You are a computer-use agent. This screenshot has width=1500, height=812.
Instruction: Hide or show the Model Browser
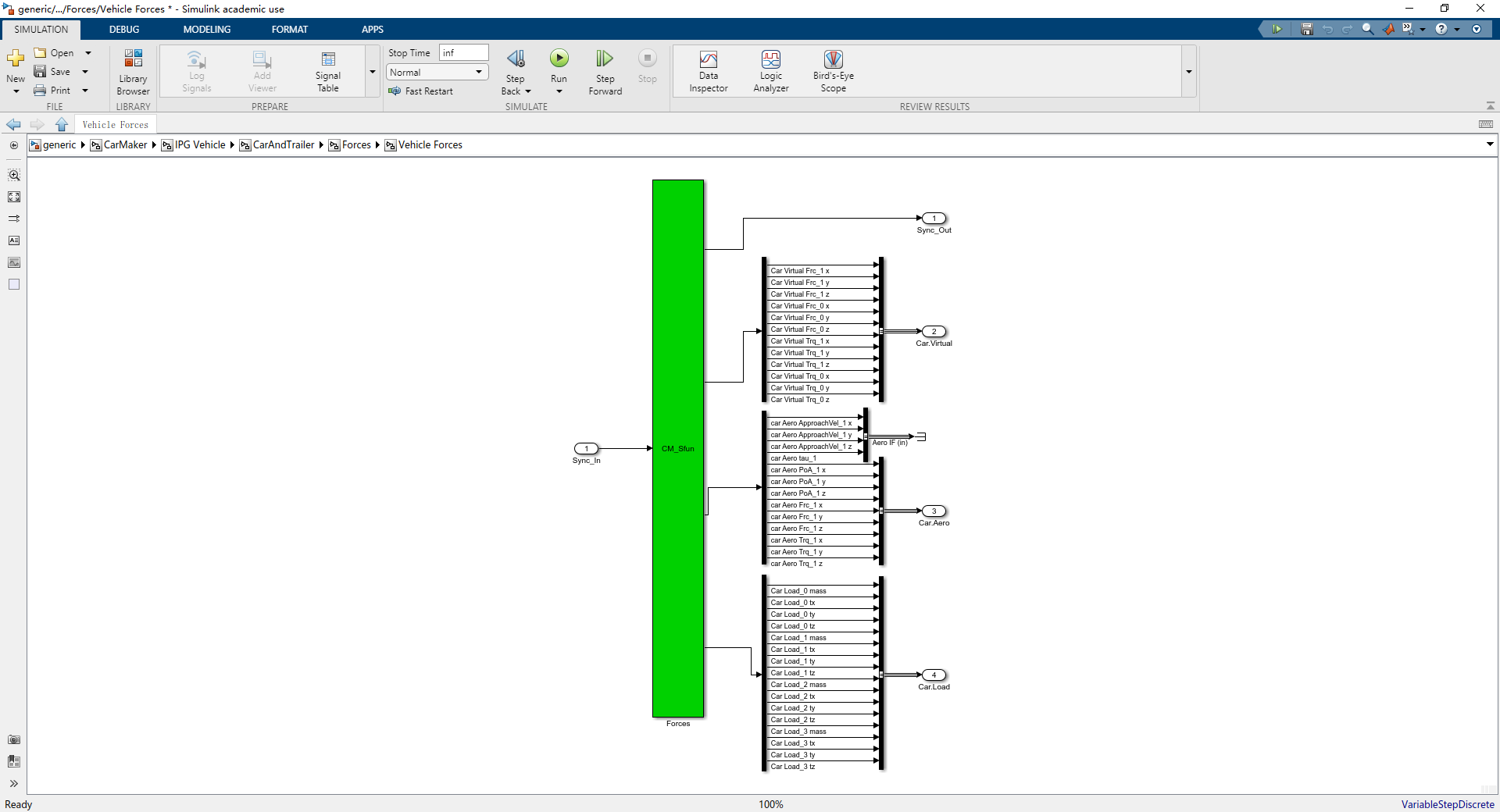pos(14,145)
